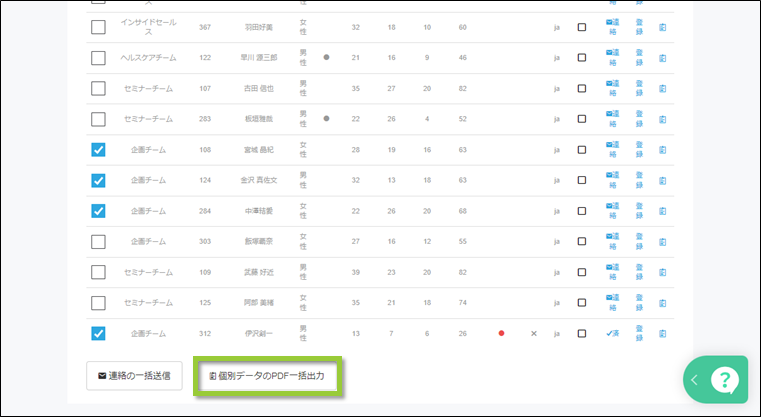761x417 pixels.
Task: Click the PDF icon in 羽田好美's row
Action: 662,27
